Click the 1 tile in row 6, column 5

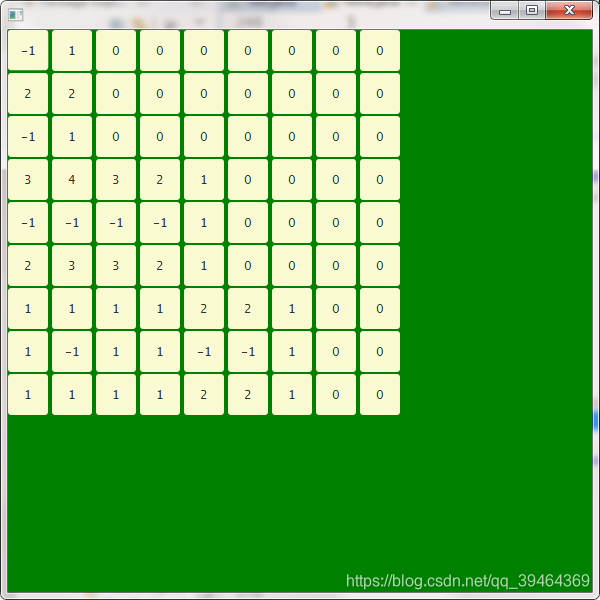tap(204, 266)
